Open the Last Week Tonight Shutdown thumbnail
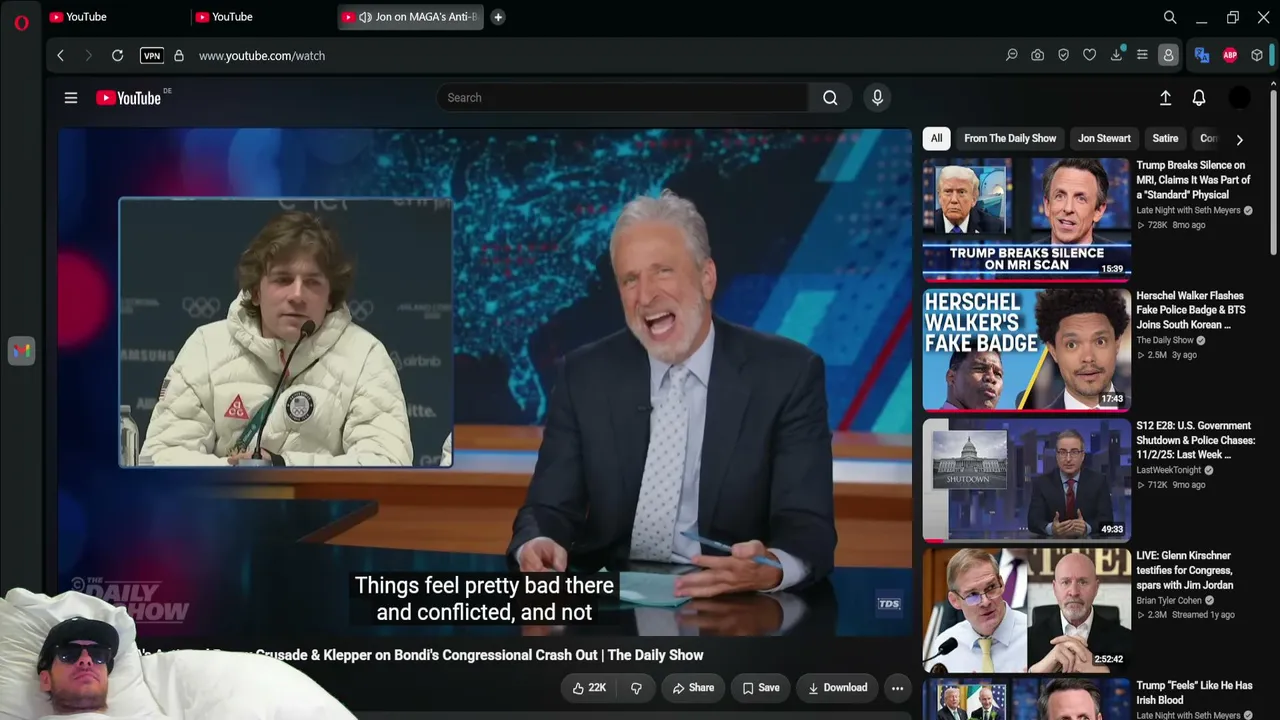This screenshot has width=1280, height=720. pos(1026,479)
